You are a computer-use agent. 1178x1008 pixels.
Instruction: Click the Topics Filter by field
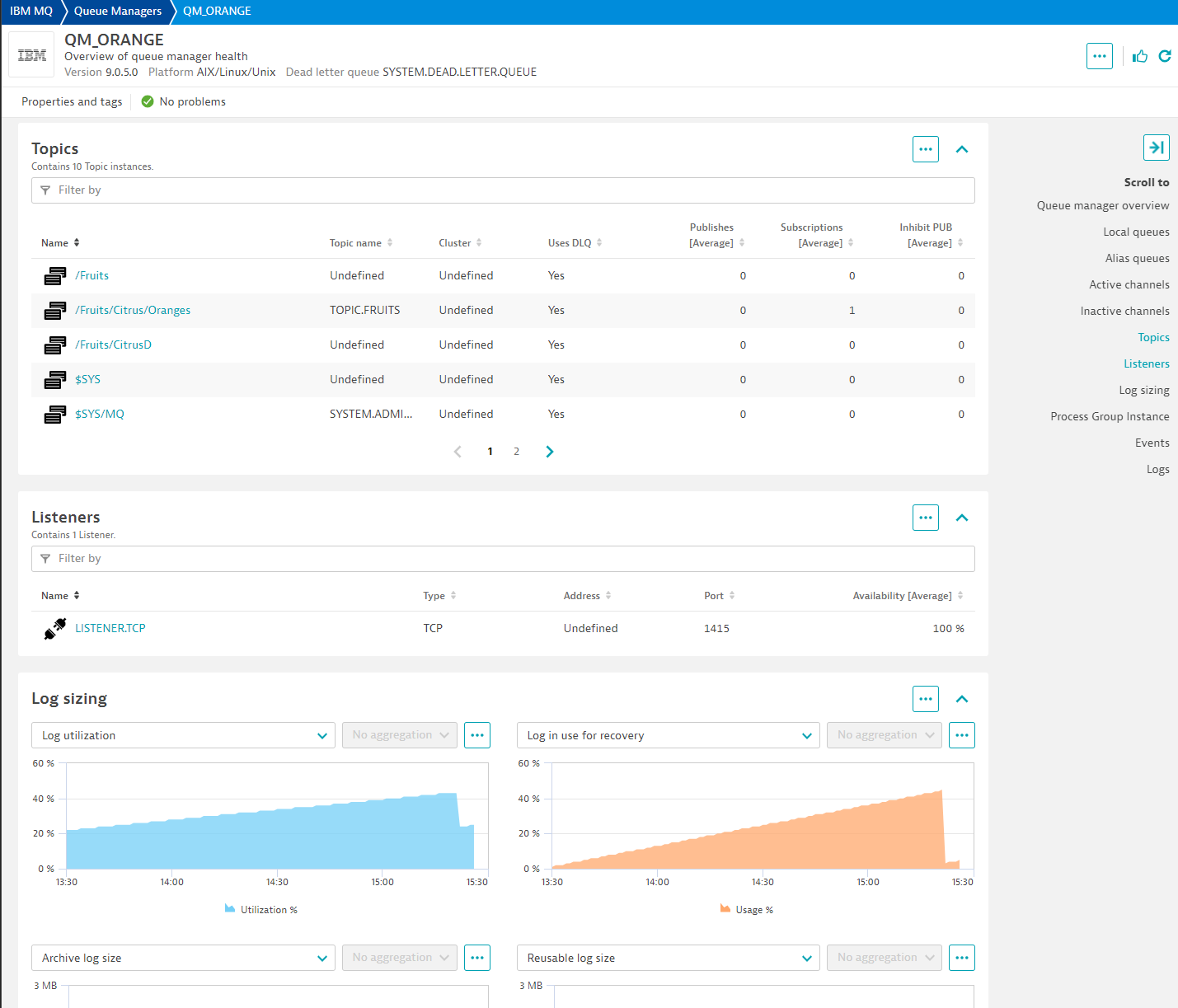(503, 190)
